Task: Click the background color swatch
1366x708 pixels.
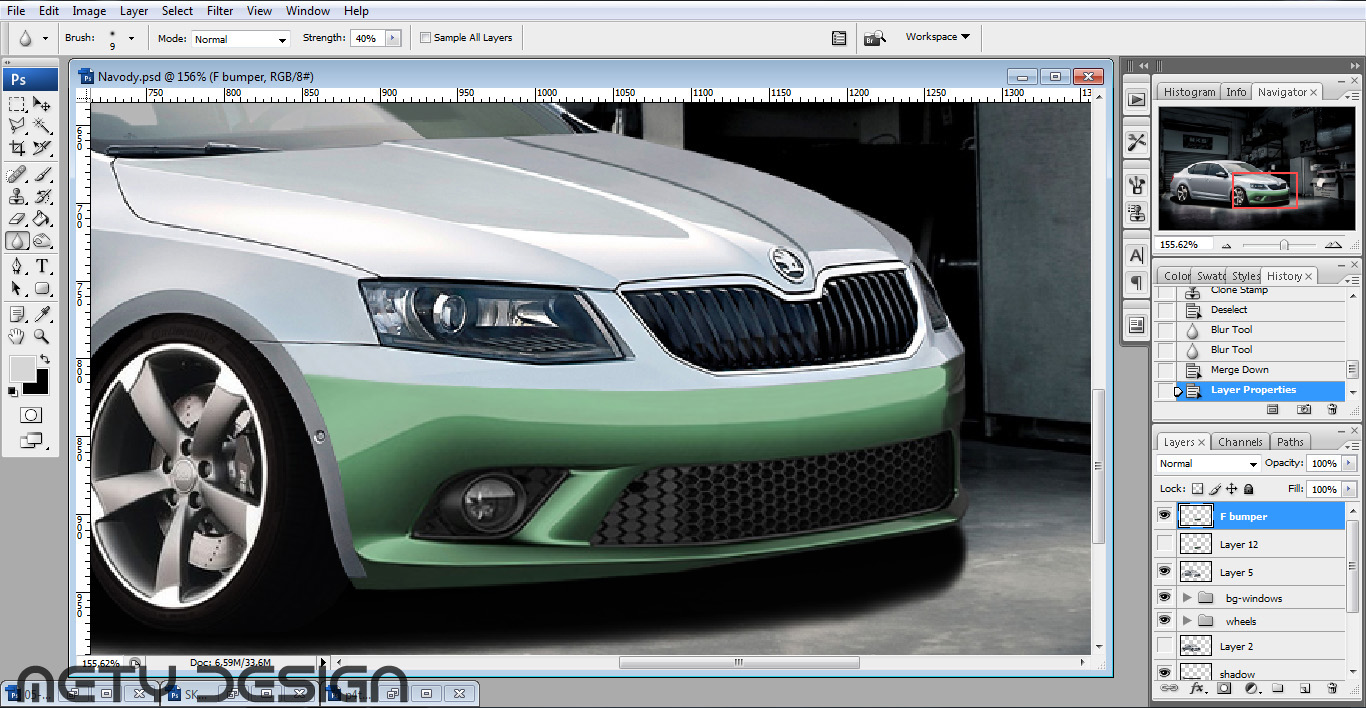Action: [40, 385]
